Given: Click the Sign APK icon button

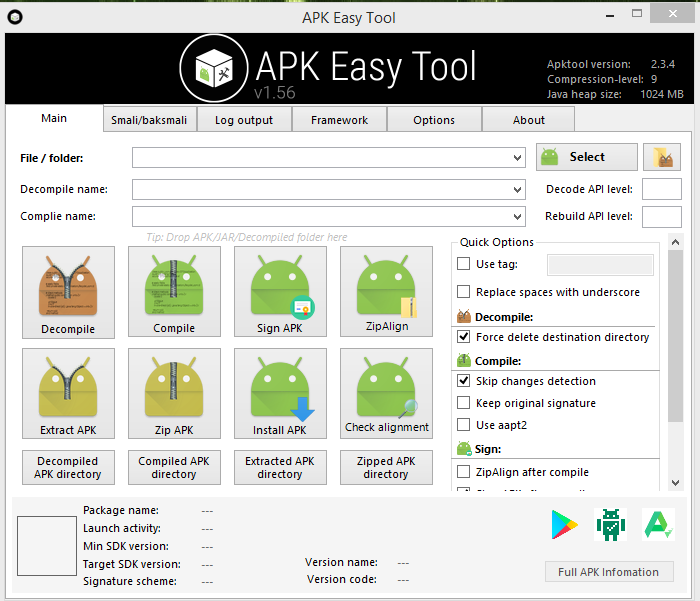Looking at the screenshot, I should [280, 292].
